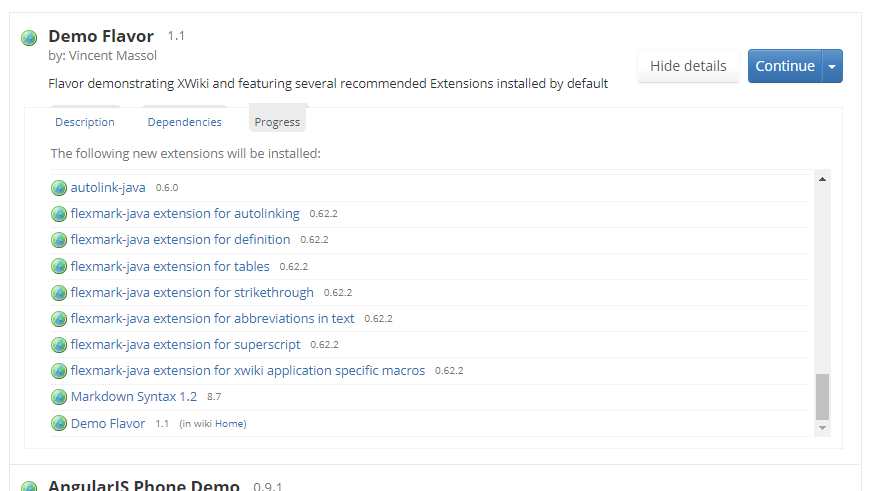Viewport: 871px width, 491px height.
Task: Click the globe icon beside flexmark-java extension for strikethrough
Action: (59, 293)
